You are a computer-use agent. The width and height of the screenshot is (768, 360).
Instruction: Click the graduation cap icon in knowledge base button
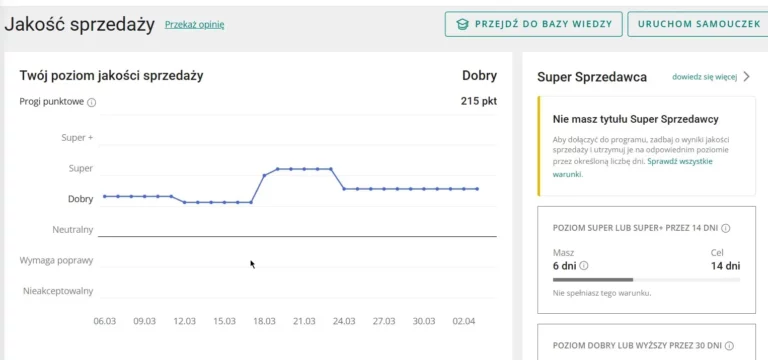[x=462, y=24]
